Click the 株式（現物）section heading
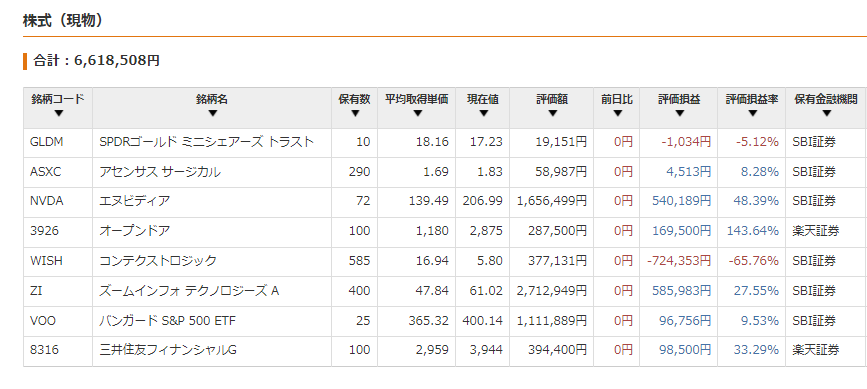Image resolution: width=867 pixels, height=389 pixels. pyautogui.click(x=63, y=20)
